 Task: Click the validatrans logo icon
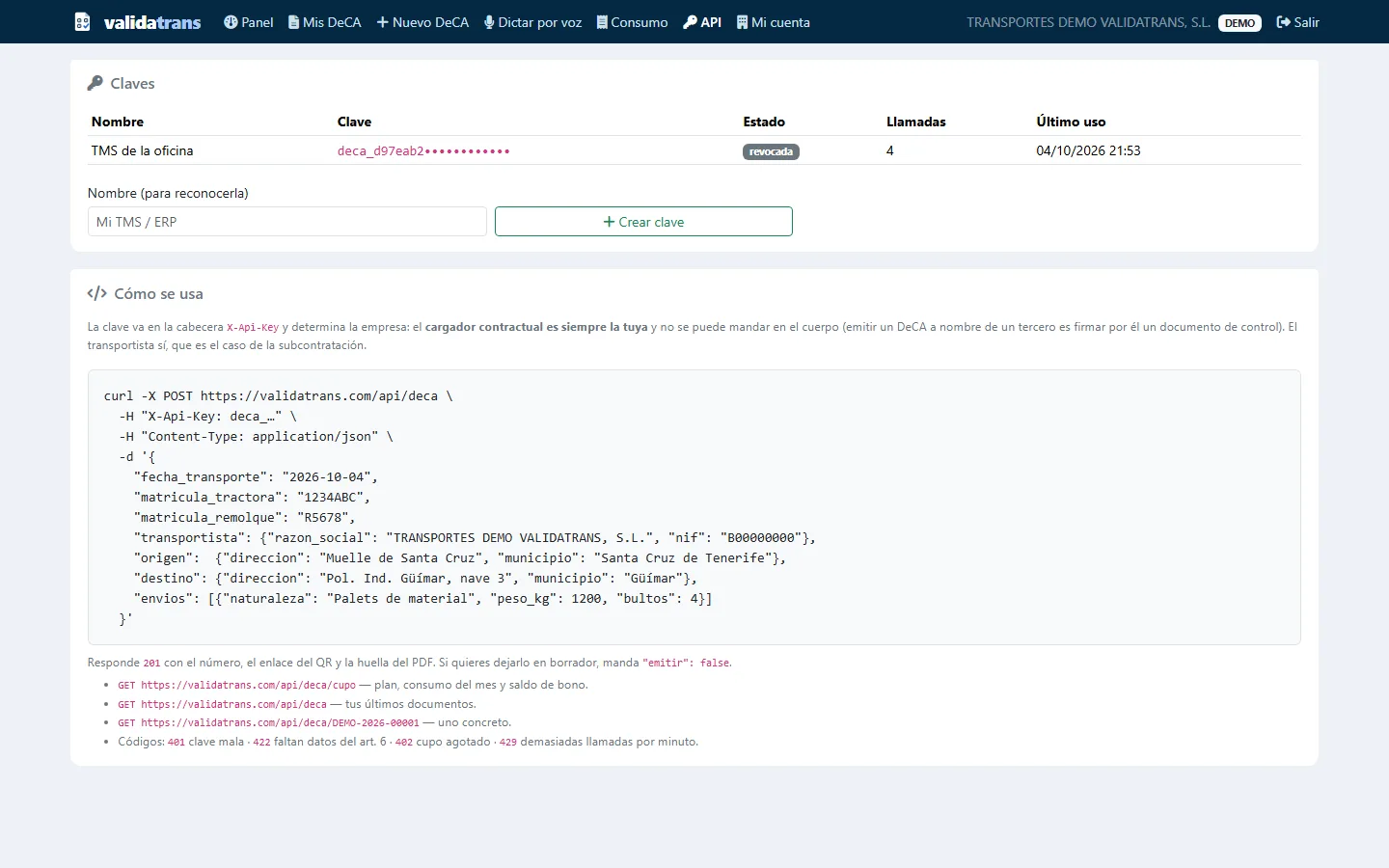[x=83, y=22]
